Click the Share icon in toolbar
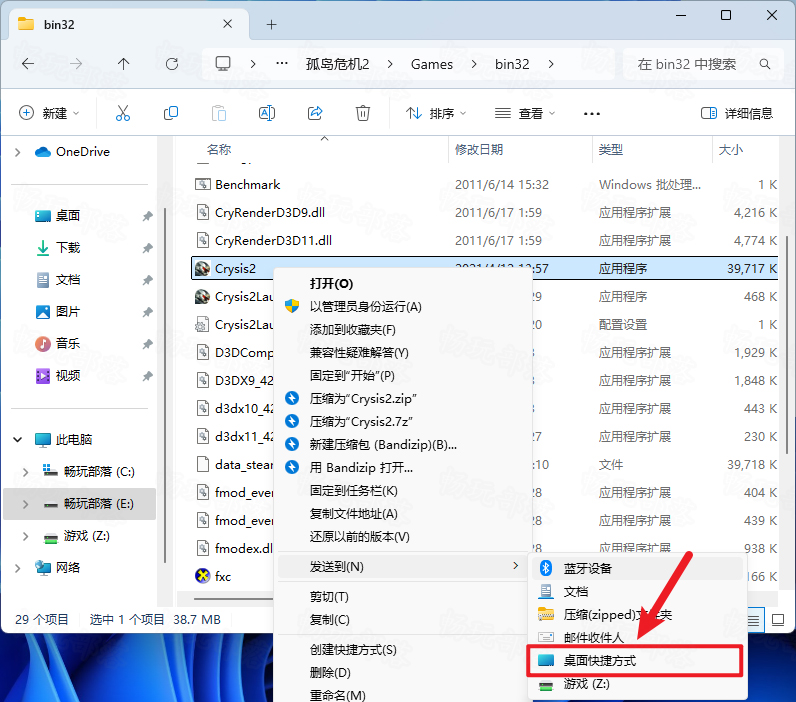Viewport: 796px width, 702px height. 315,113
